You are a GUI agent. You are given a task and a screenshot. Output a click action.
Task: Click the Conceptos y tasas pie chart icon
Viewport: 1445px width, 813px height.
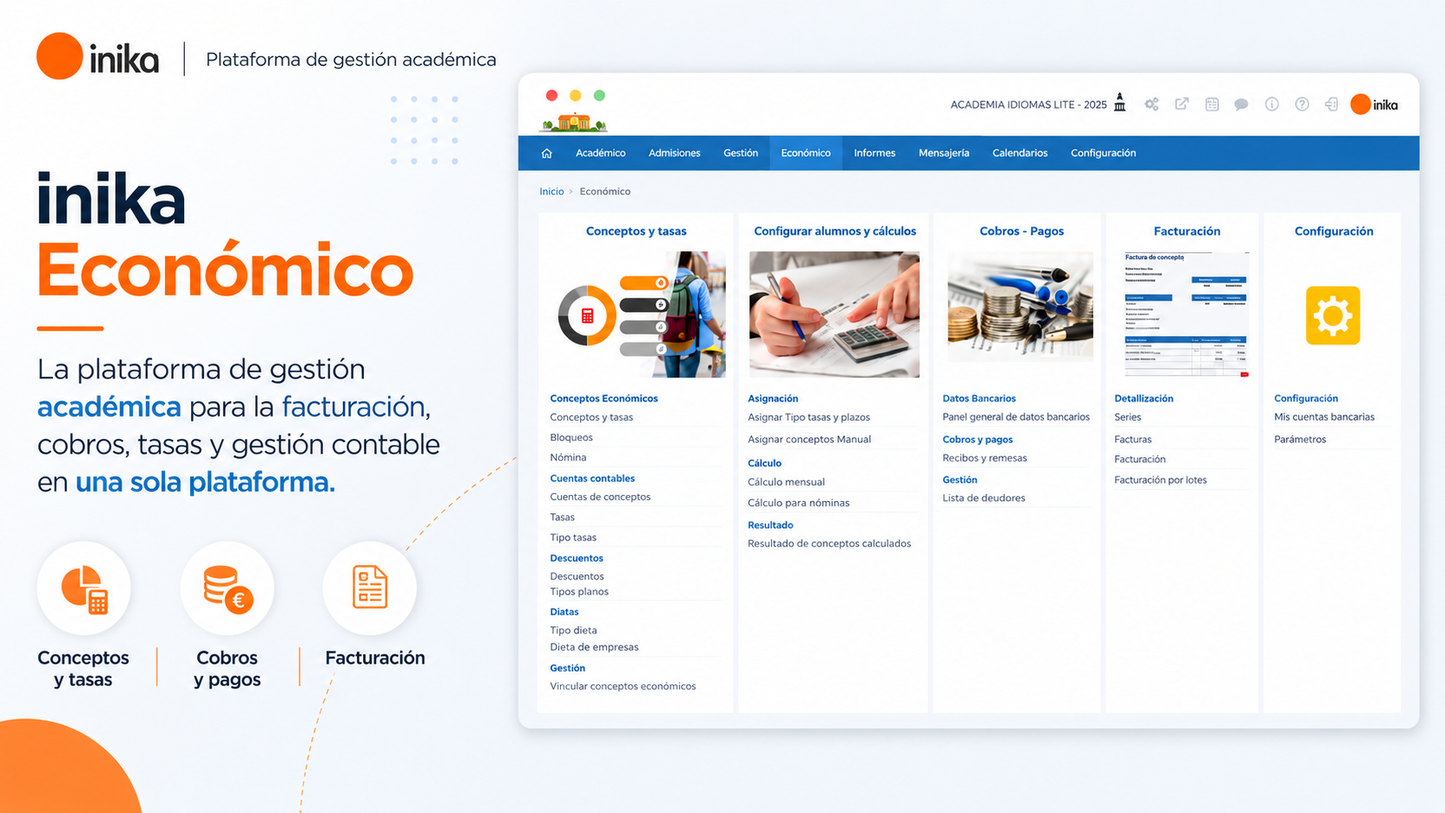[84, 588]
